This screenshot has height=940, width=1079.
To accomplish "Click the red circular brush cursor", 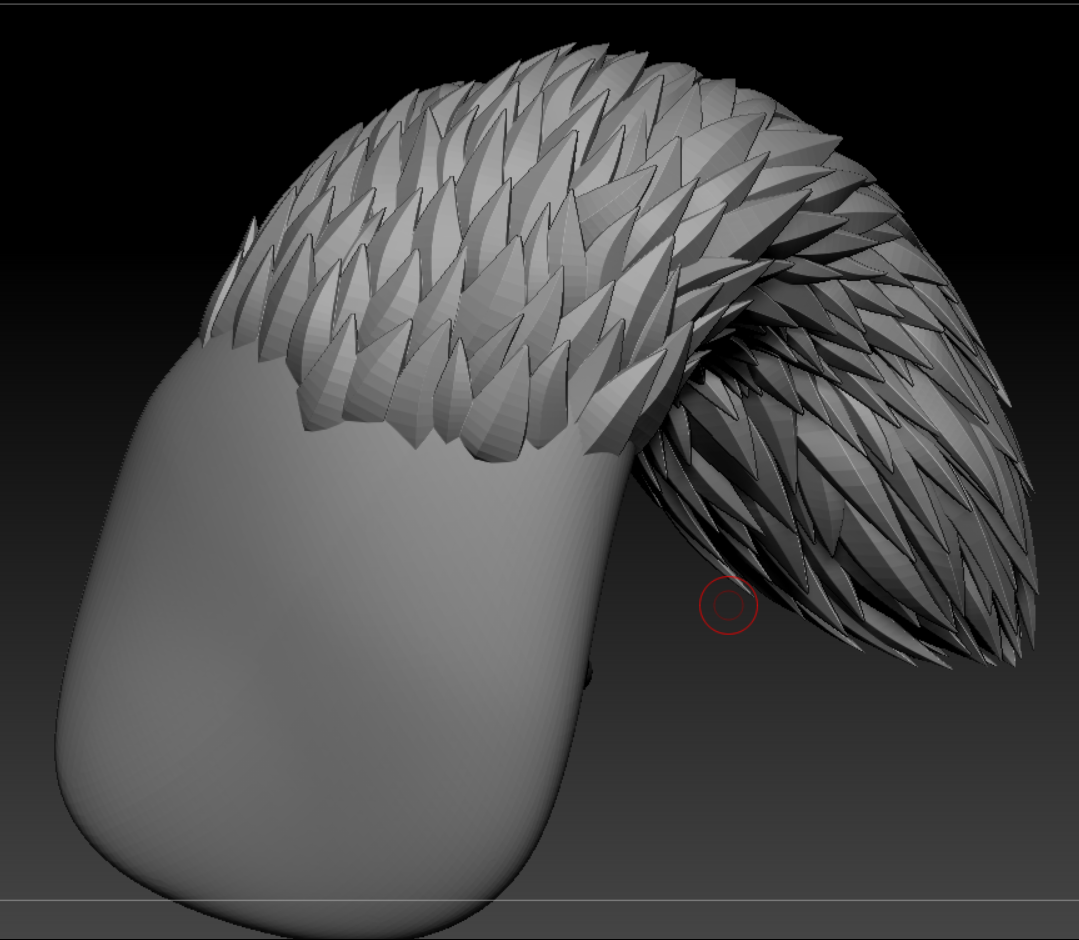I will point(728,605).
